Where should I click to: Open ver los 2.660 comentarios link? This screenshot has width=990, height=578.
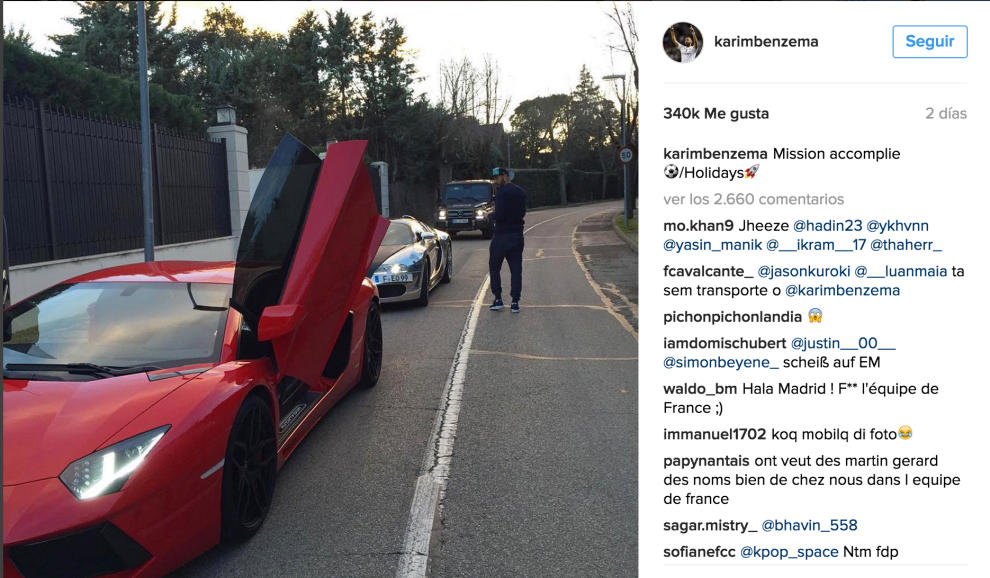[x=753, y=199]
